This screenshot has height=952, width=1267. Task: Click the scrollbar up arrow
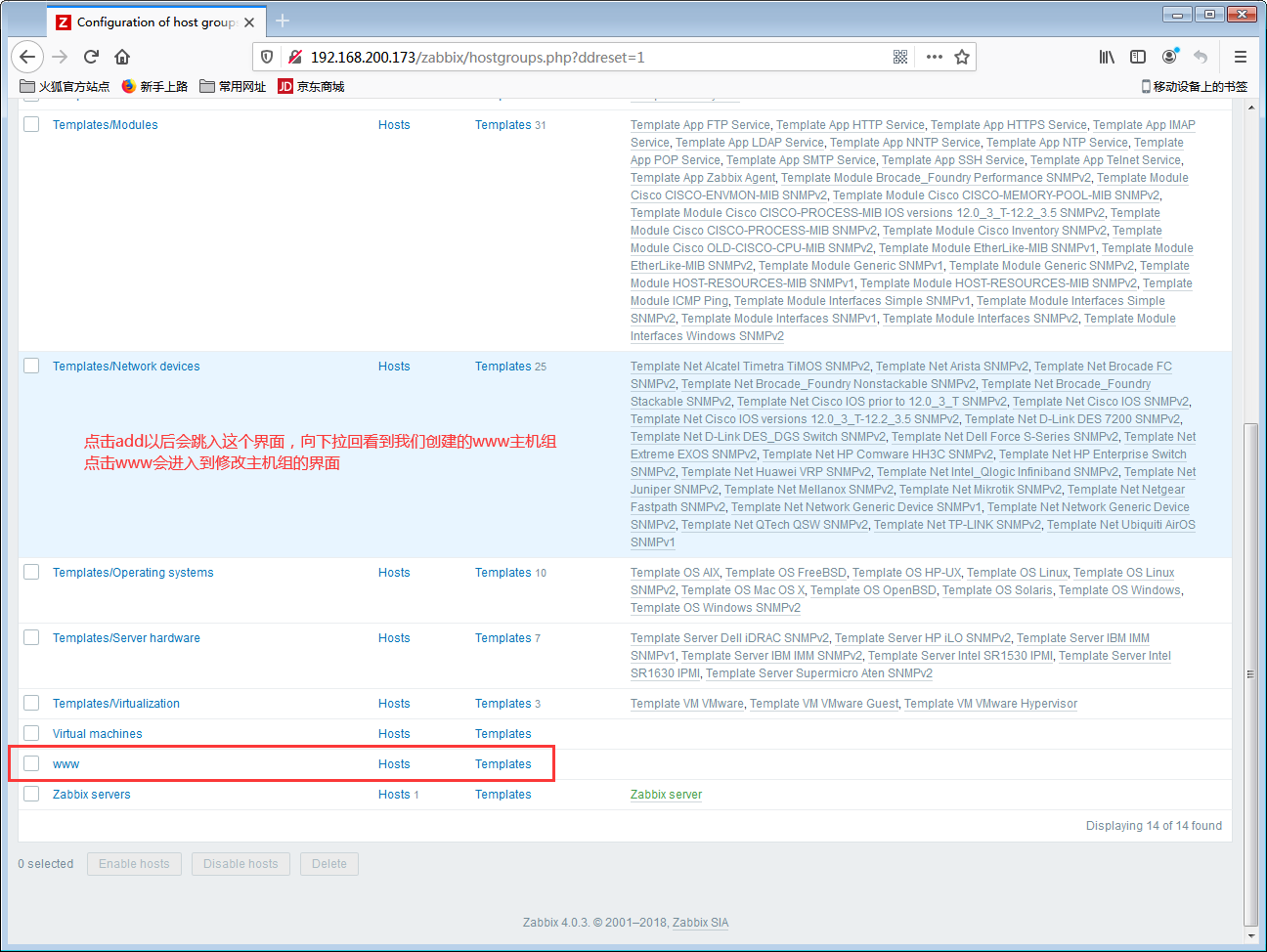pos(1250,106)
